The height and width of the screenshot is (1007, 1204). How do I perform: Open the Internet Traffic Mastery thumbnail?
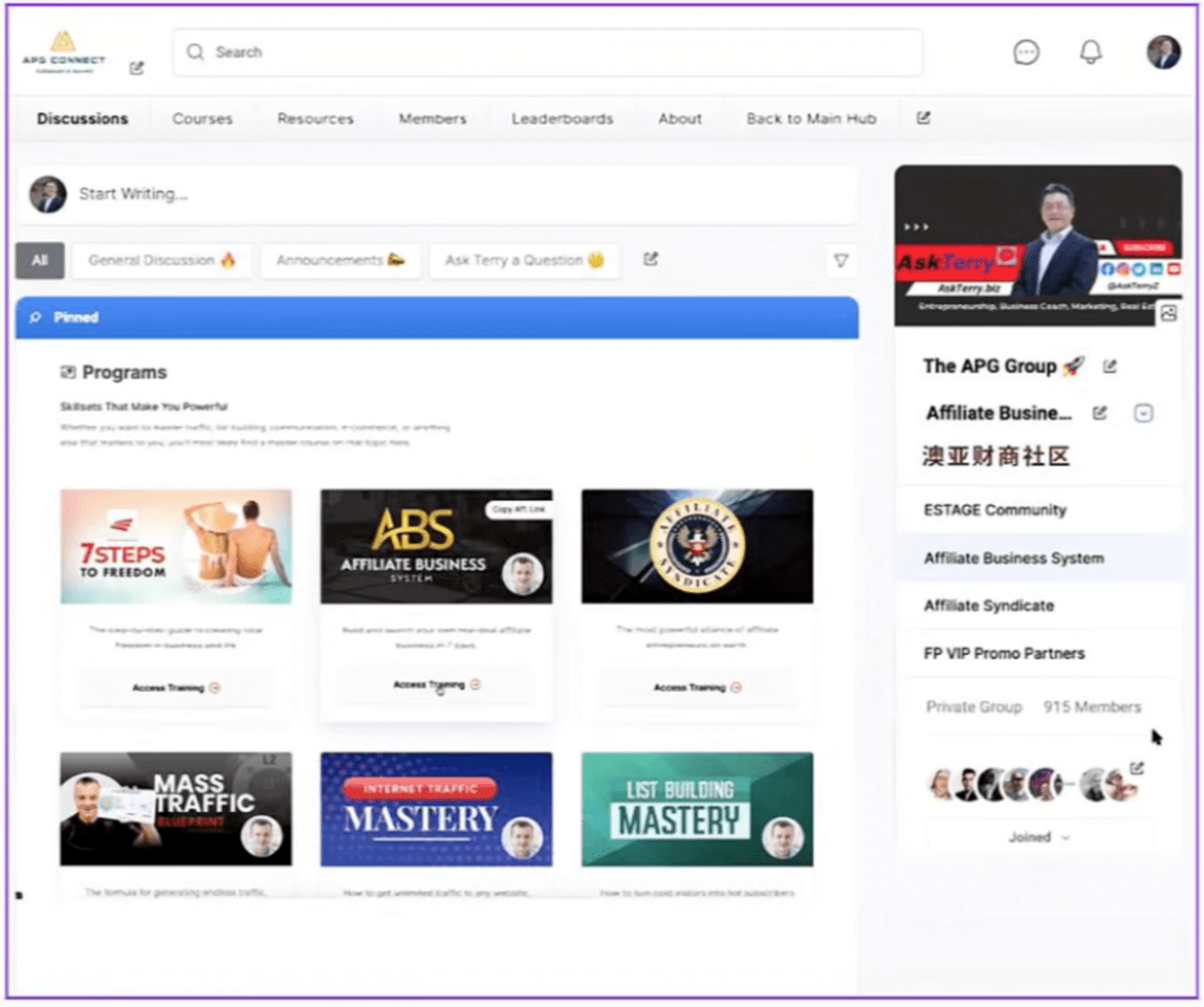click(436, 809)
